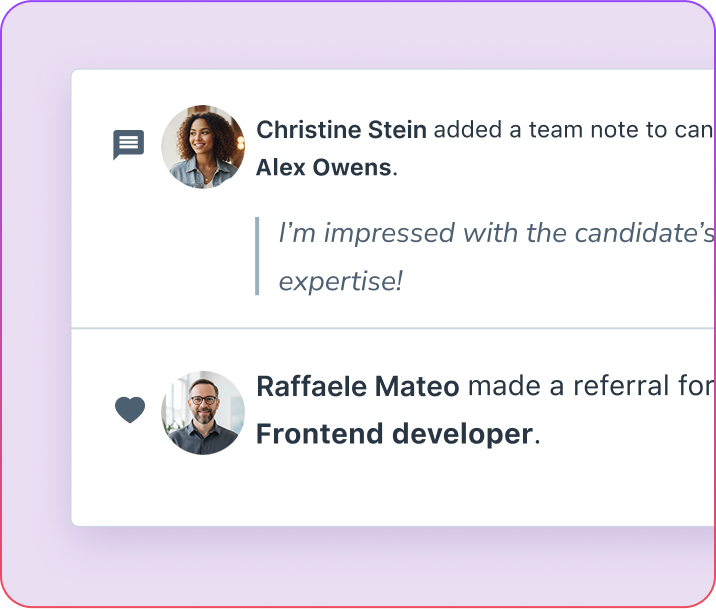The height and width of the screenshot is (609, 716).
Task: Click the heart referral icon
Action: pos(130,410)
